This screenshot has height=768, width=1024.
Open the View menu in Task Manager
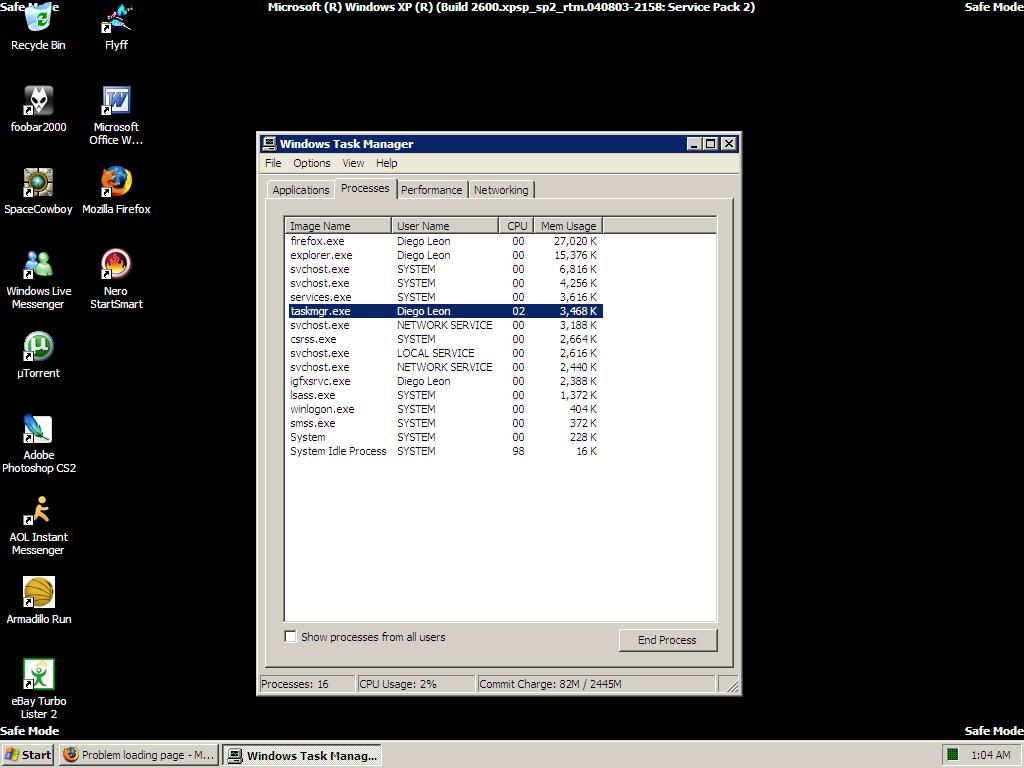[353, 163]
